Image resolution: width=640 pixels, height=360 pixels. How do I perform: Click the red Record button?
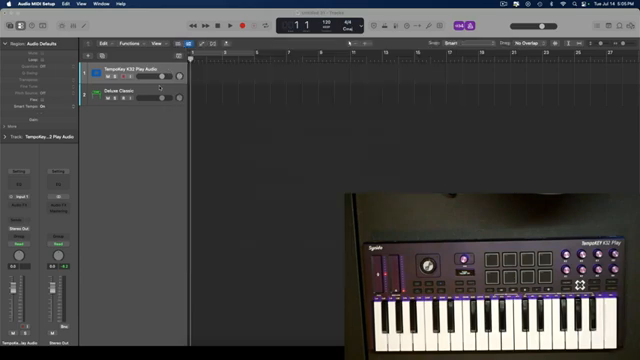242,26
